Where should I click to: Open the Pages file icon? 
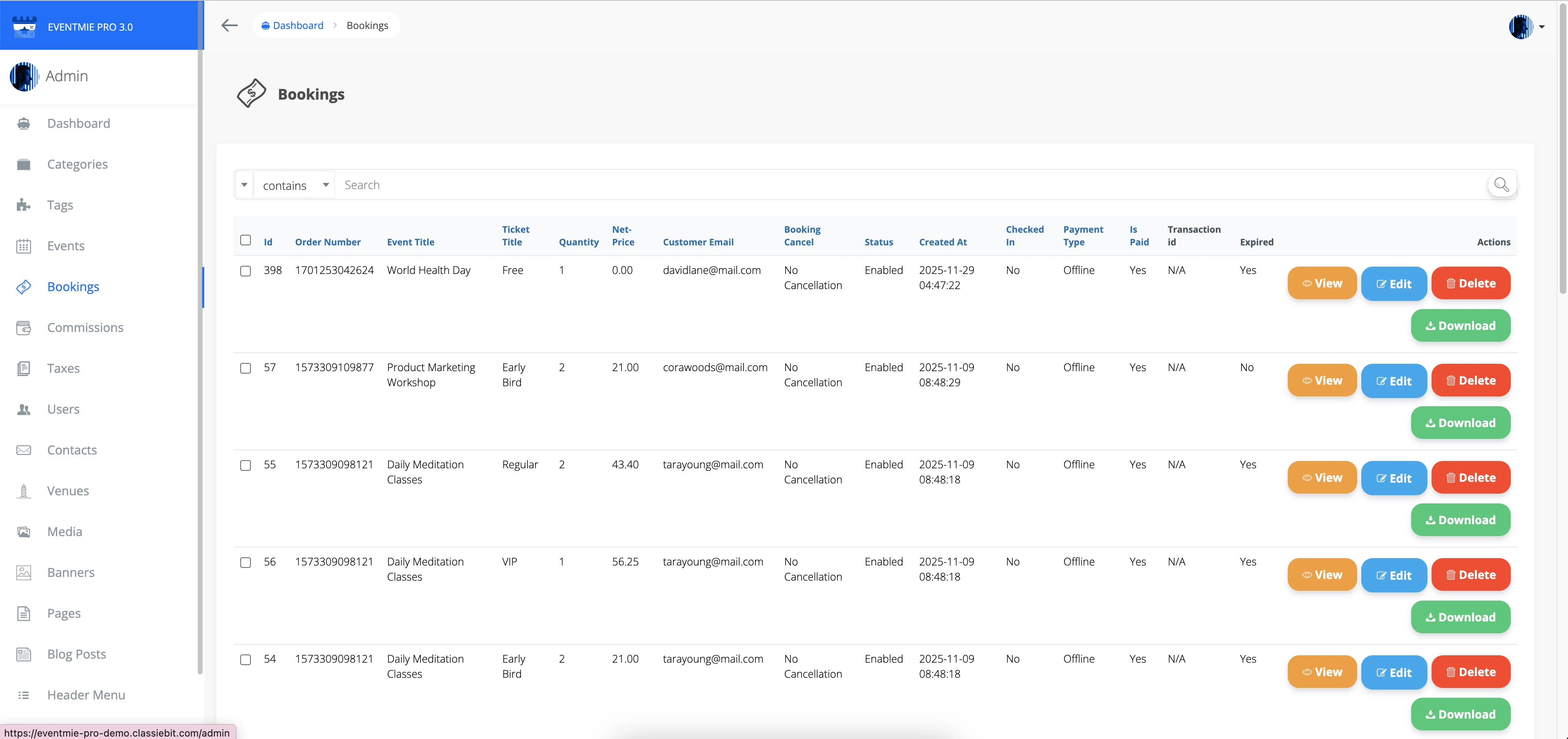(x=24, y=613)
